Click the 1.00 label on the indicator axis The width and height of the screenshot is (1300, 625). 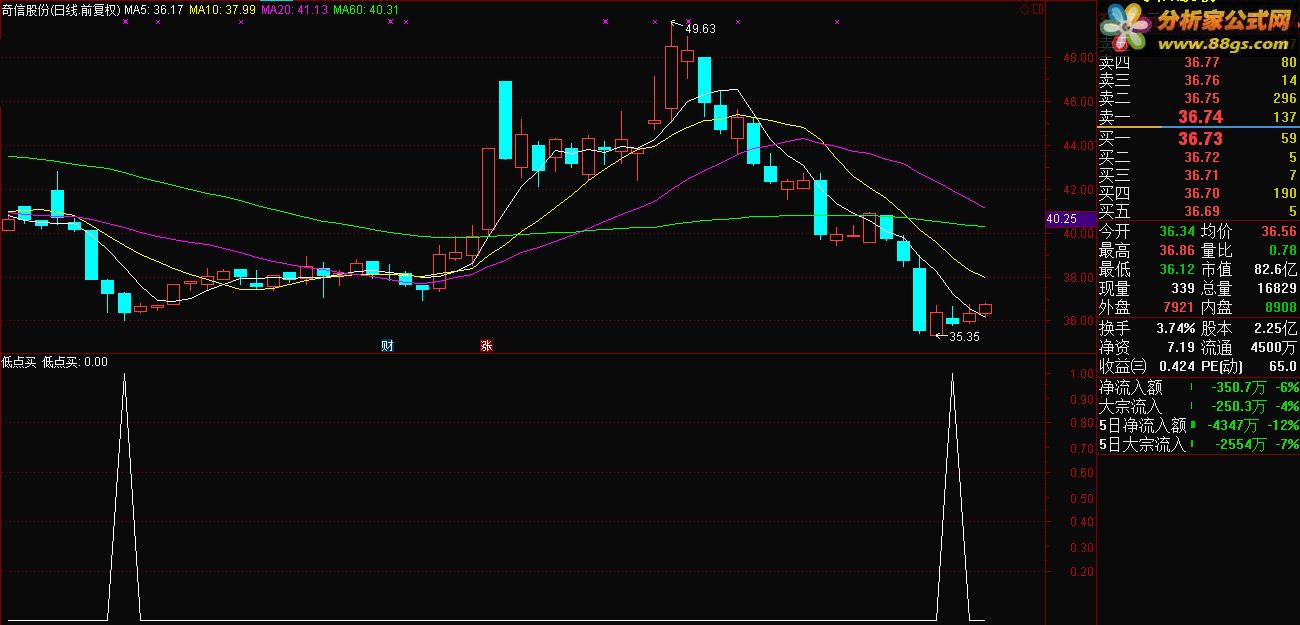[x=1081, y=374]
